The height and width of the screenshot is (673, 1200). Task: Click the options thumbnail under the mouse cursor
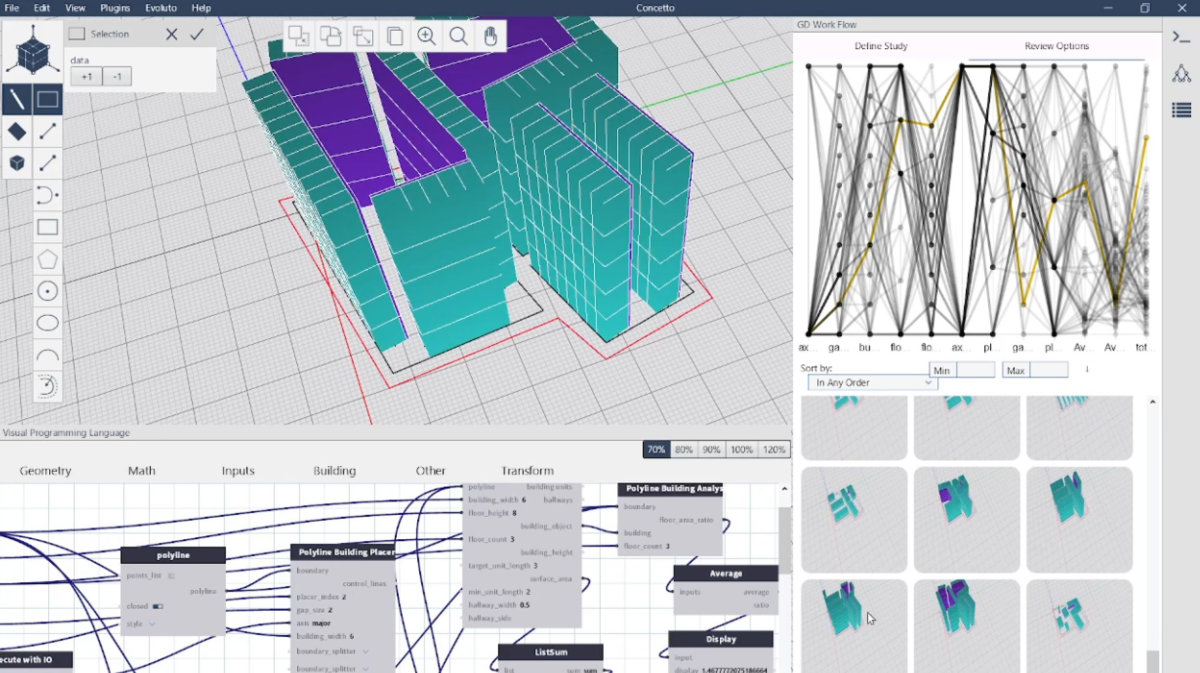point(854,625)
